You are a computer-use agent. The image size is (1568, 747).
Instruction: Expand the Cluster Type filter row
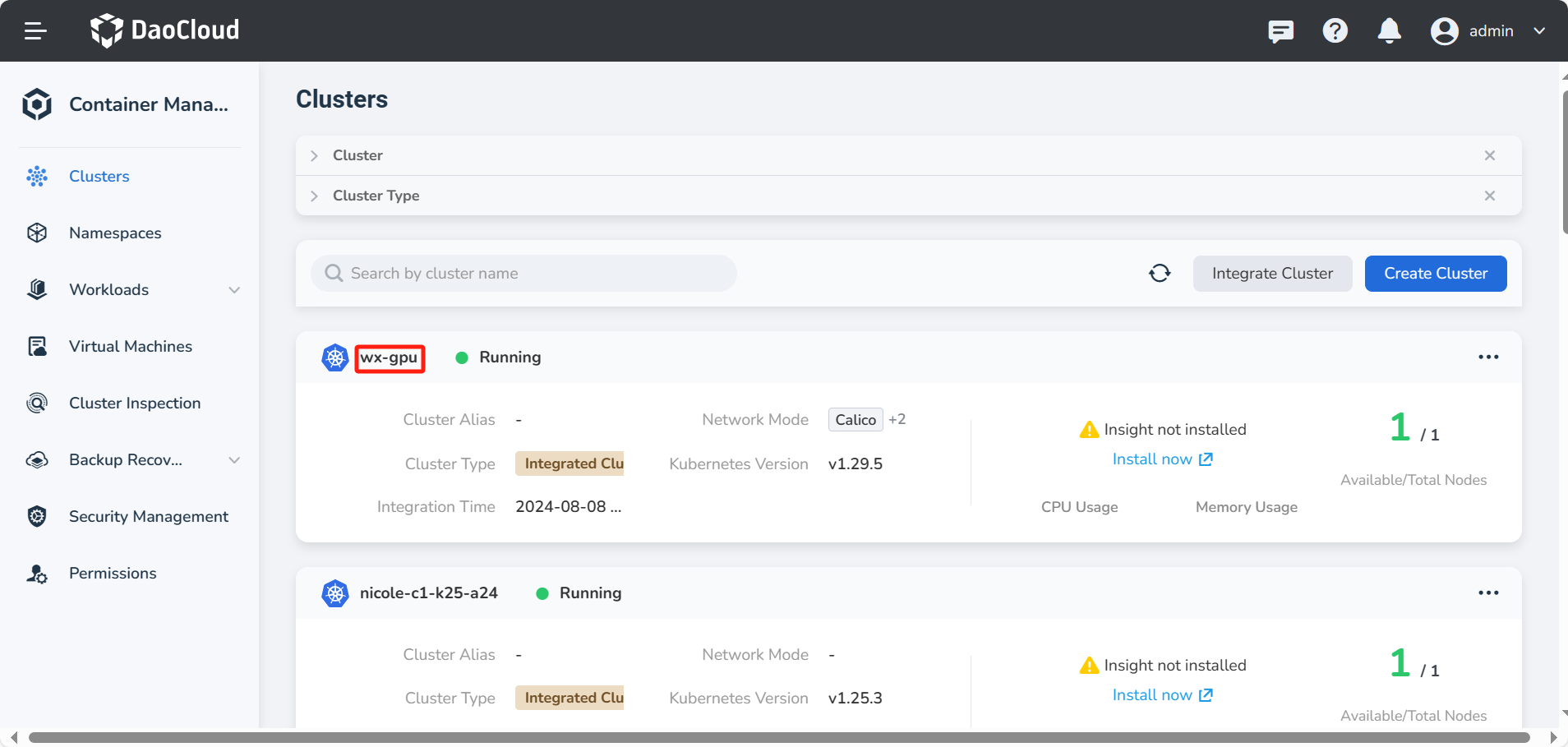[x=315, y=196]
